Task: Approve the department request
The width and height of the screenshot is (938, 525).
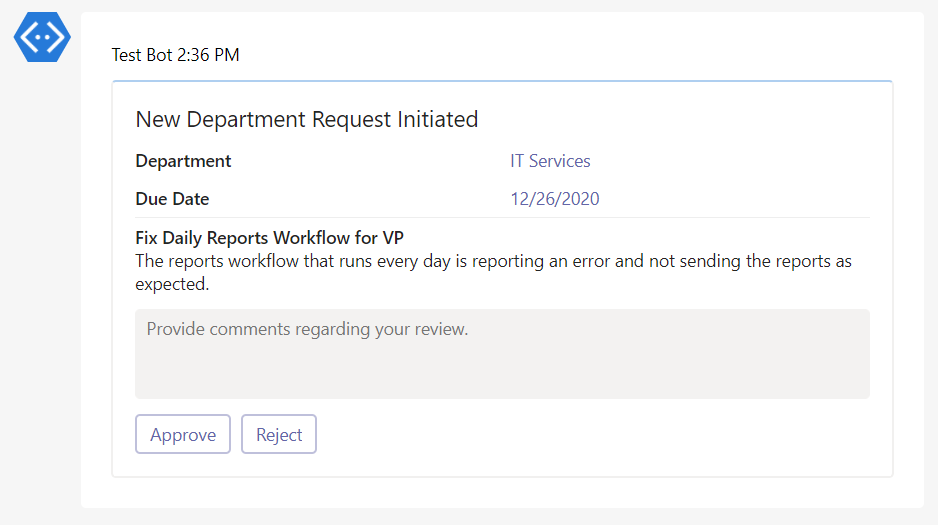Action: (x=182, y=434)
